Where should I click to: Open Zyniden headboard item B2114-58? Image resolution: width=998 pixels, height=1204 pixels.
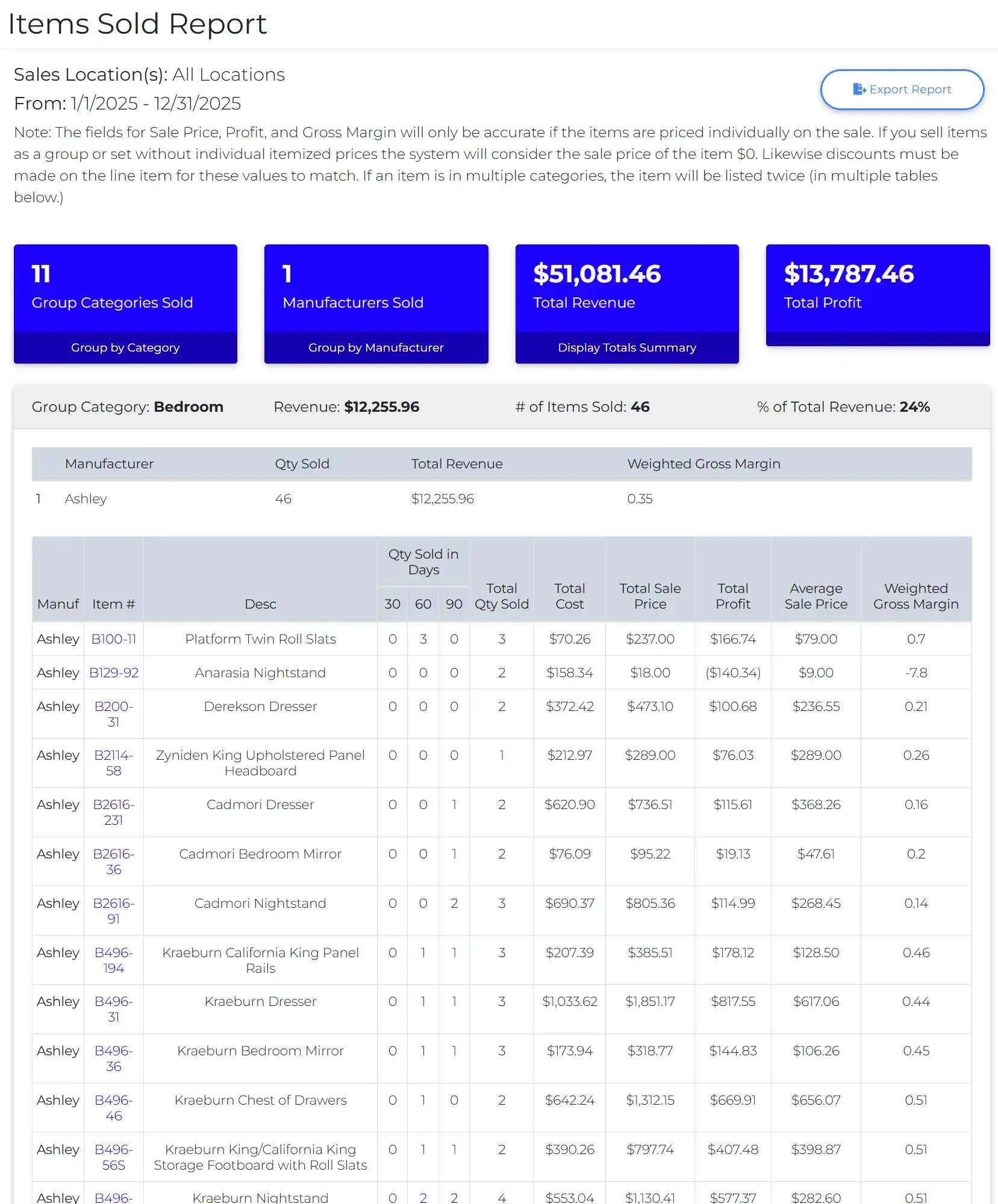pyautogui.click(x=113, y=763)
